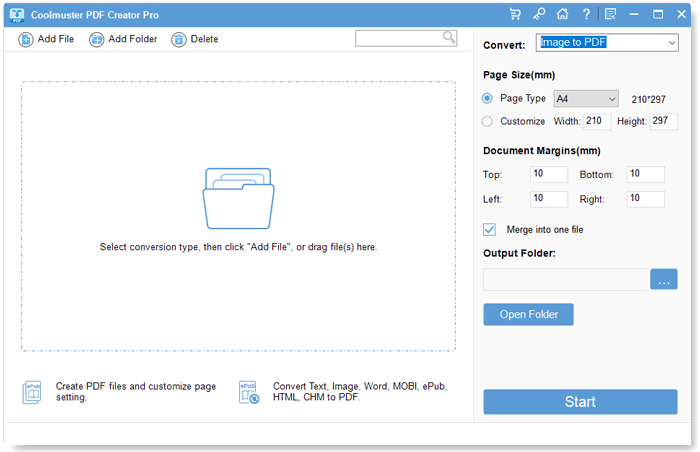Click the Coolmuster app logo icon

pyautogui.click(x=17, y=15)
